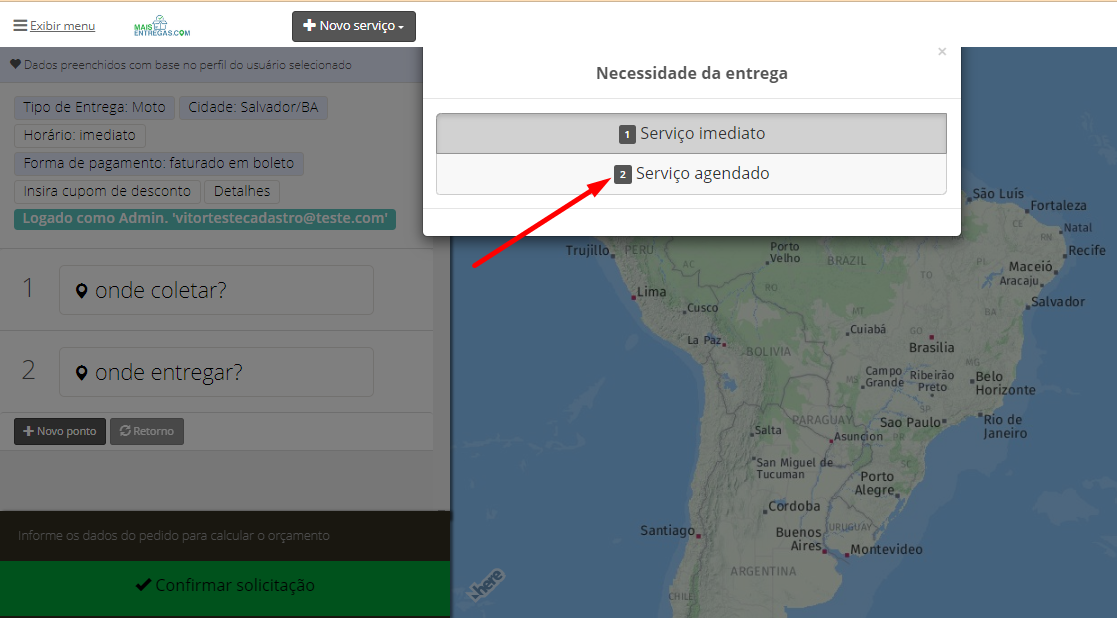The image size is (1117, 618).
Task: Click the Brasilia label on the map
Action: tap(931, 347)
